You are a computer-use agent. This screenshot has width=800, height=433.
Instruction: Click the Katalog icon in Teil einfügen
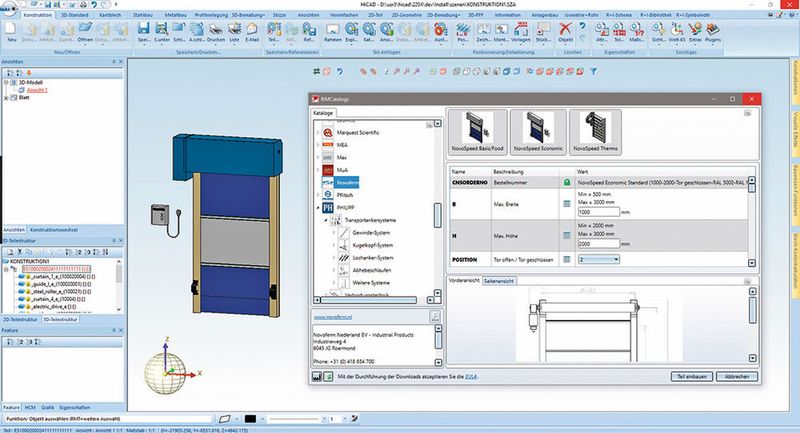pyautogui.click(x=369, y=29)
